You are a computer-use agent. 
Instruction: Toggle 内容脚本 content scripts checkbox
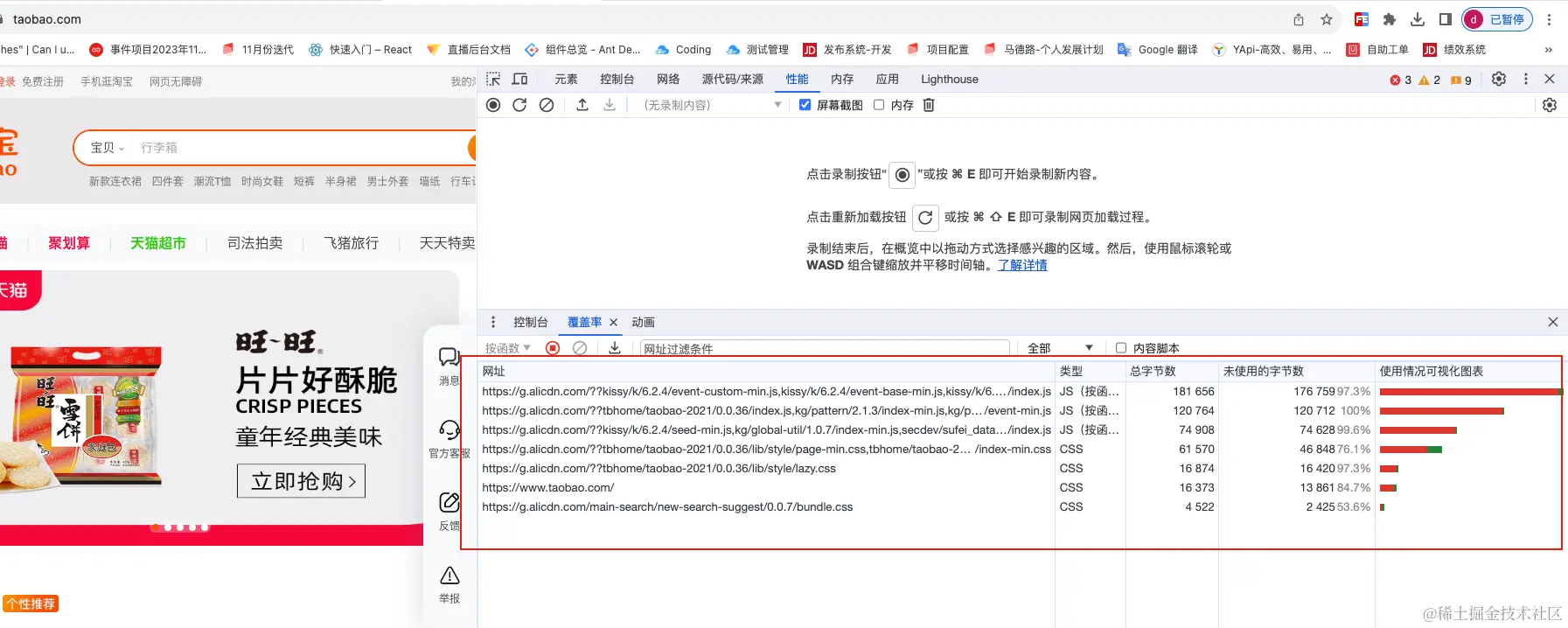tap(1121, 348)
